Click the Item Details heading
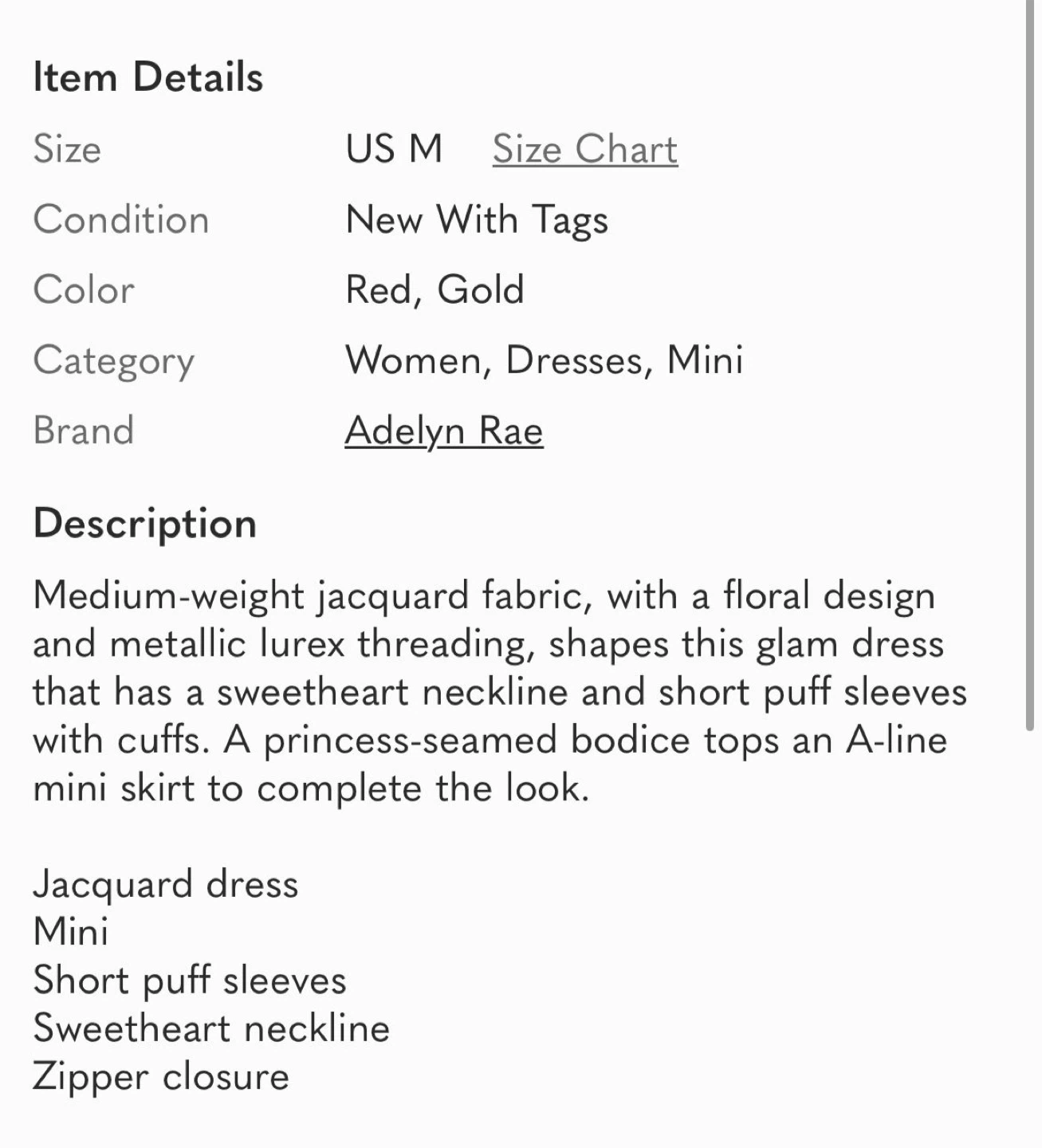This screenshot has width=1042, height=1148. pos(148,77)
